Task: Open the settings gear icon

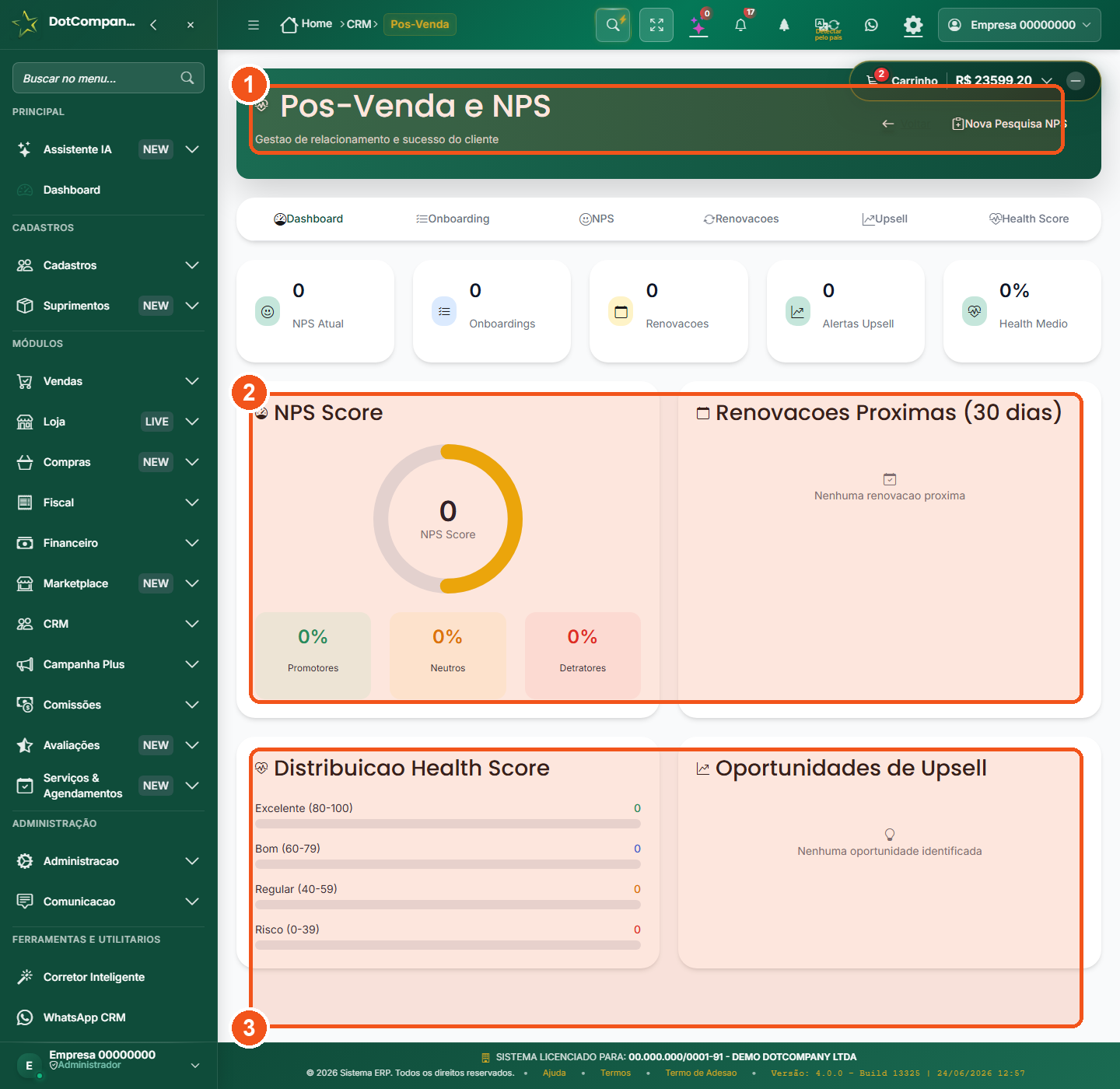Action: [x=913, y=25]
